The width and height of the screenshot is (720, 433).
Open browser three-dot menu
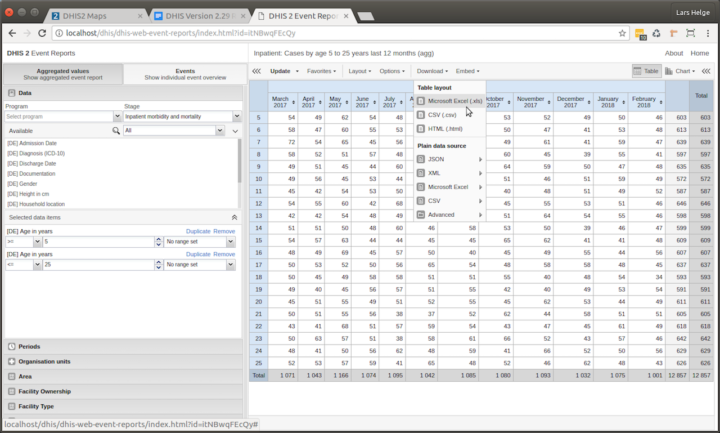coord(708,33)
